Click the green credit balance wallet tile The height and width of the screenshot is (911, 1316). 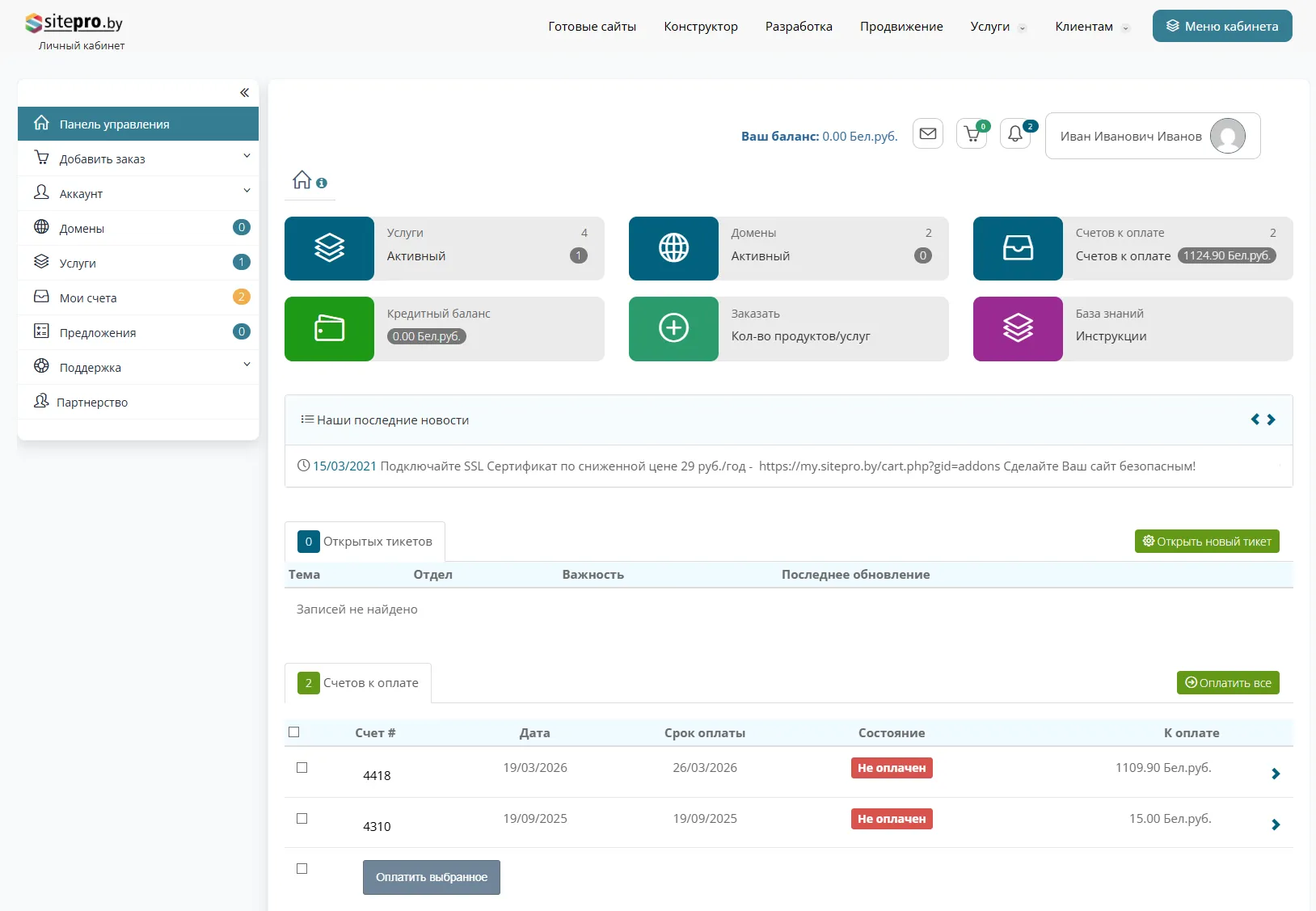(329, 328)
